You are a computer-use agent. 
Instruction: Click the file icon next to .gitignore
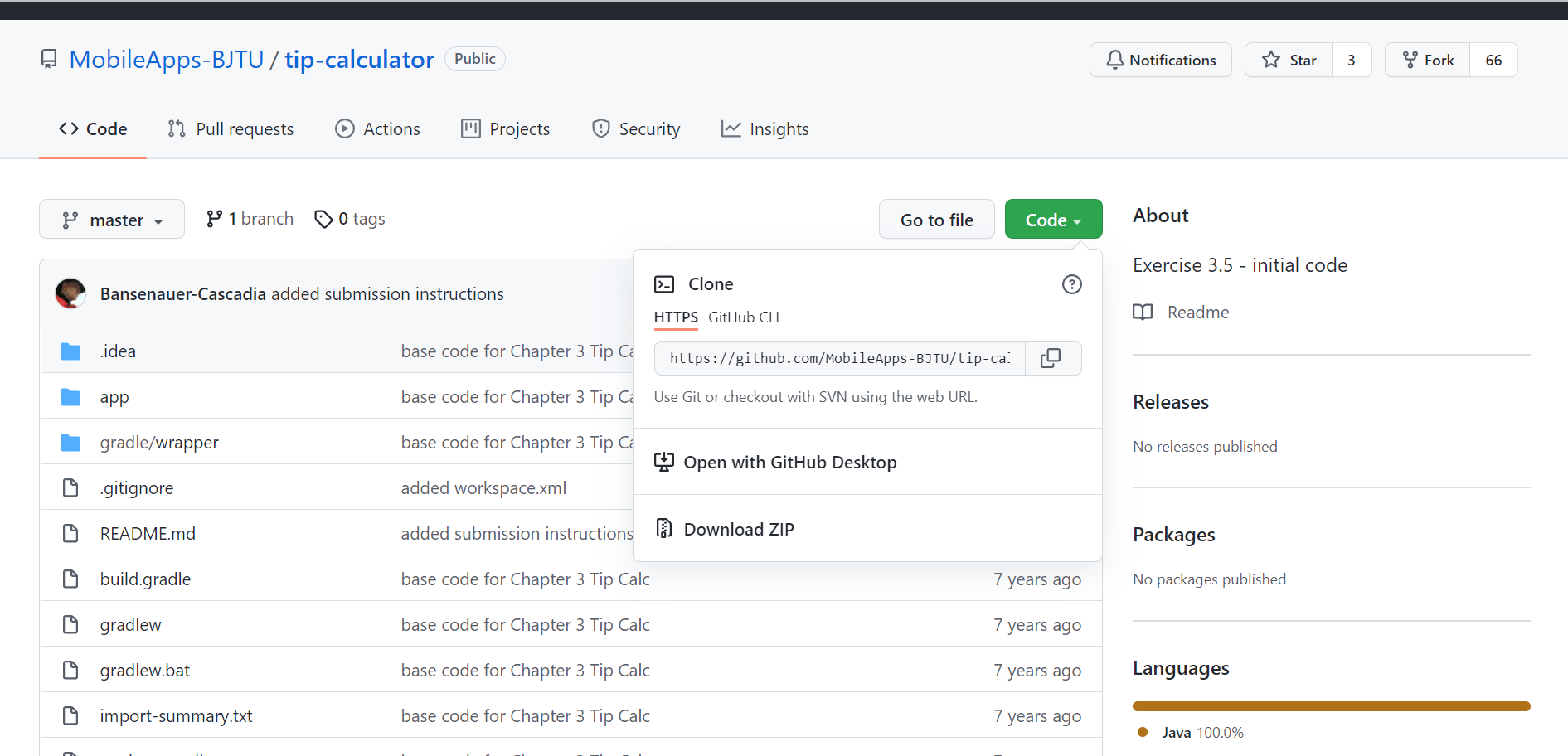[70, 488]
